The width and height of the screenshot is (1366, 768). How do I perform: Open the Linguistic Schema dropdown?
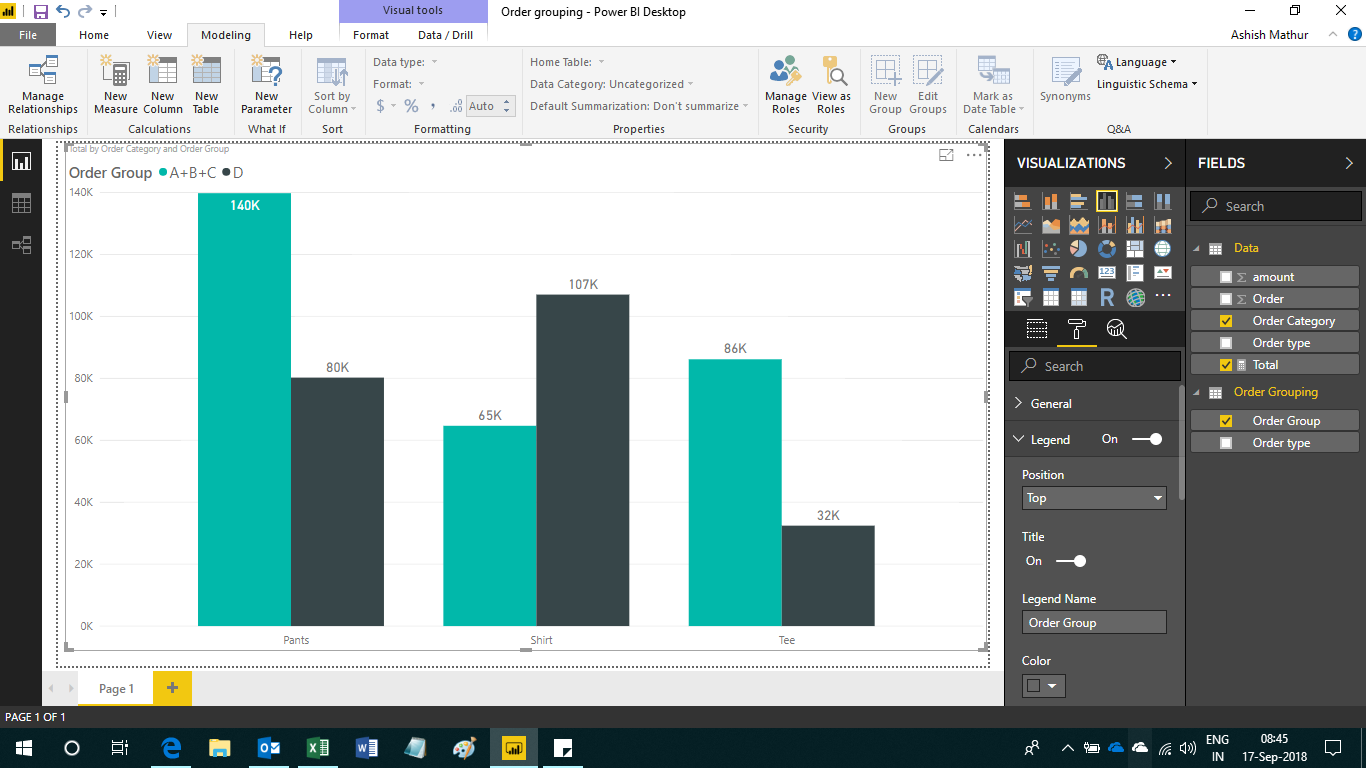(1147, 84)
